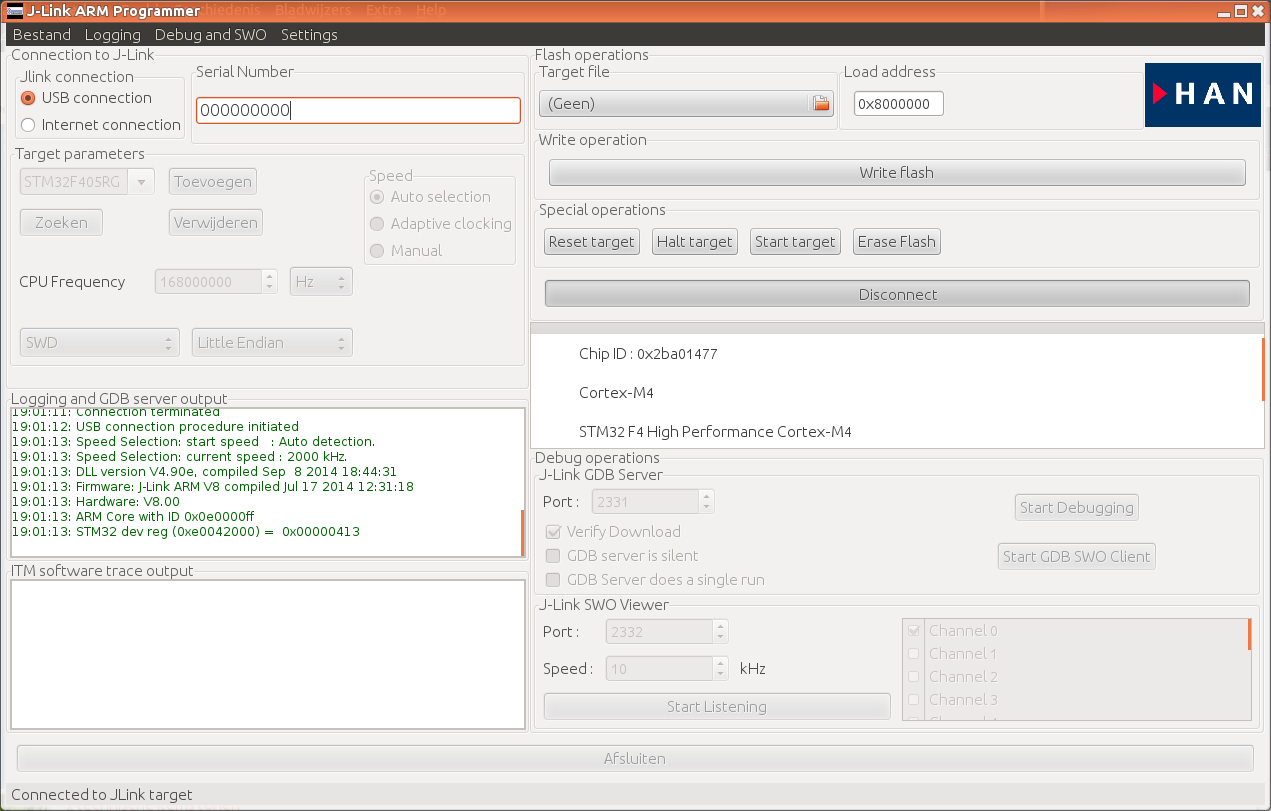Click the Write flash button
1271x811 pixels.
[897, 173]
